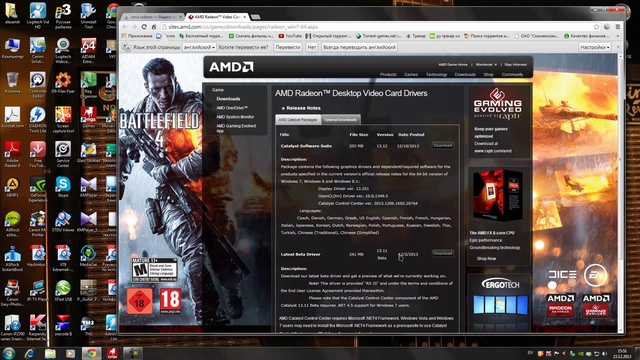The image size is (640, 360).
Task: Open the Recycle Bin (Корзина) icon
Action: 12,83
